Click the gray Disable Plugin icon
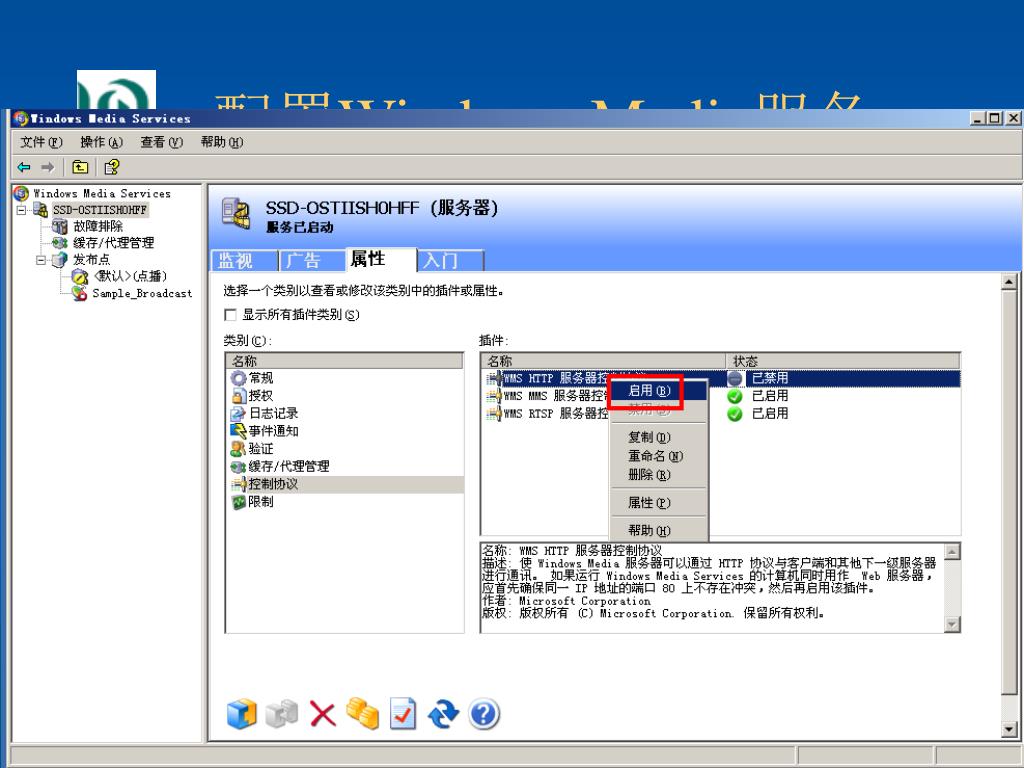 (281, 714)
